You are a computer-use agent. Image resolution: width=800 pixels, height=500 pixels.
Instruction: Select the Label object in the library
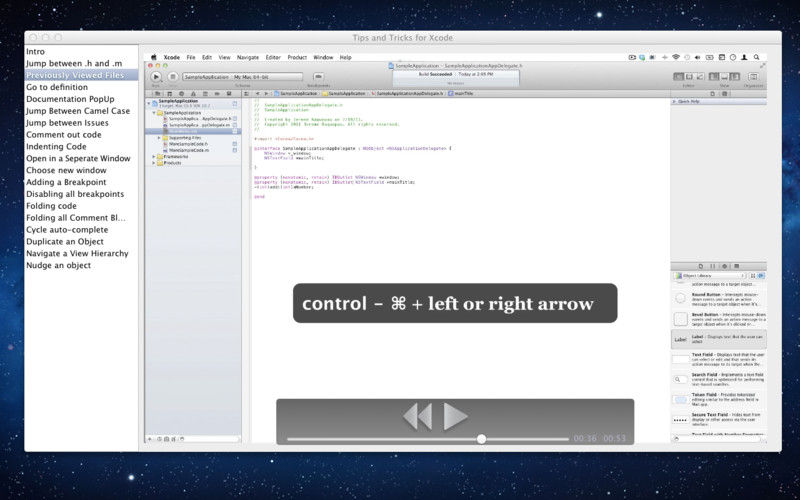(718, 339)
